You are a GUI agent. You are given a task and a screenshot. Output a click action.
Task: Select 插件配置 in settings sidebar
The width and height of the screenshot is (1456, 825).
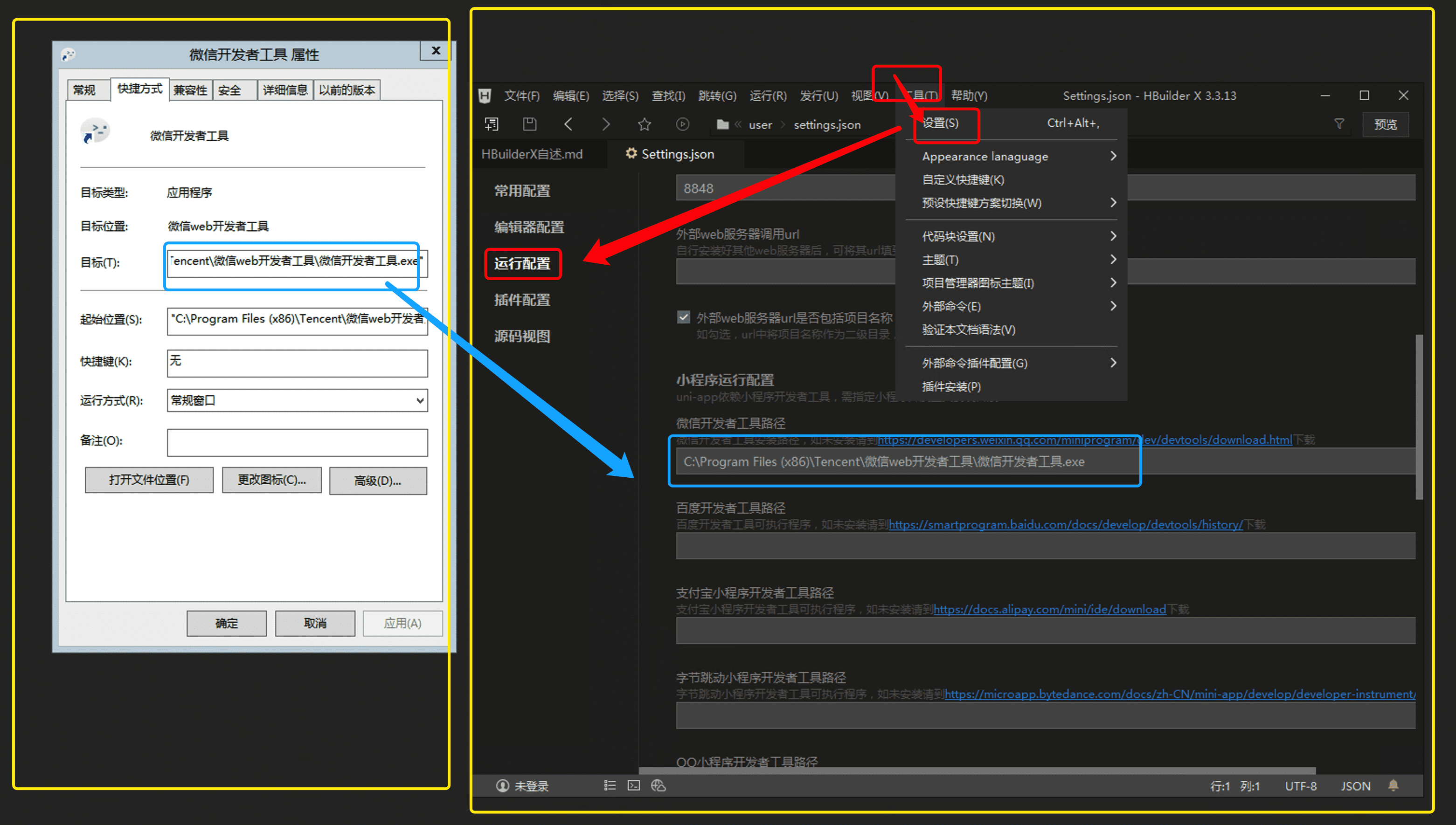(x=522, y=300)
